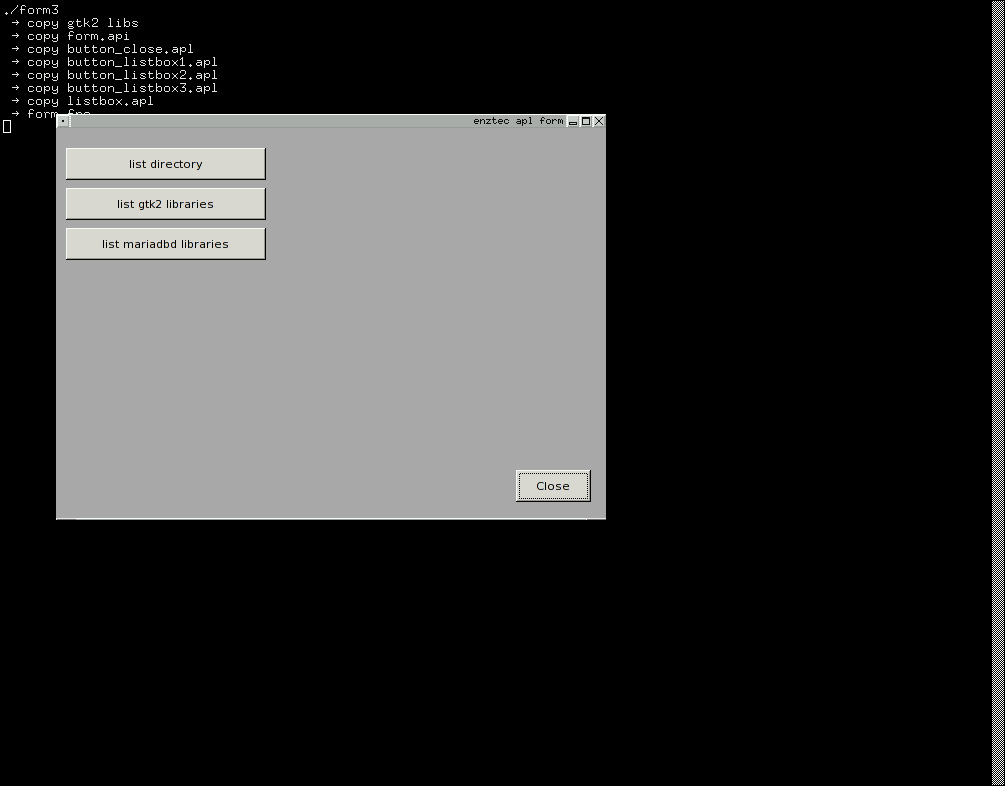Click the "copy button_listbox2.apl" output line
Screen dimensions: 1005x786
pyautogui.click(x=122, y=75)
